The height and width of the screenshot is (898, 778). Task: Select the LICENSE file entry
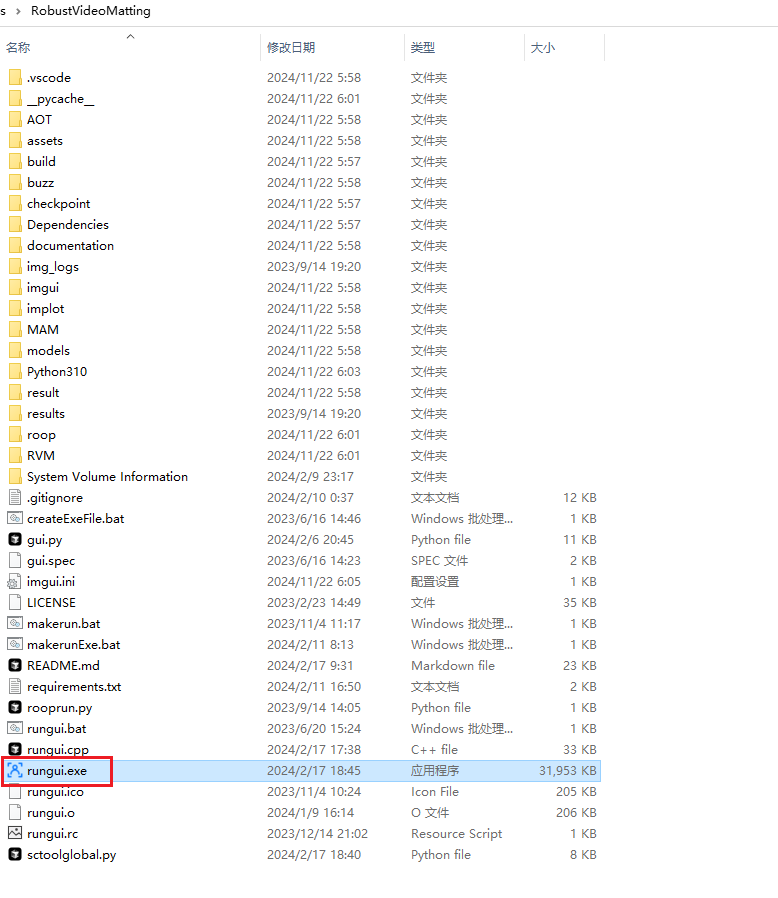coord(51,603)
